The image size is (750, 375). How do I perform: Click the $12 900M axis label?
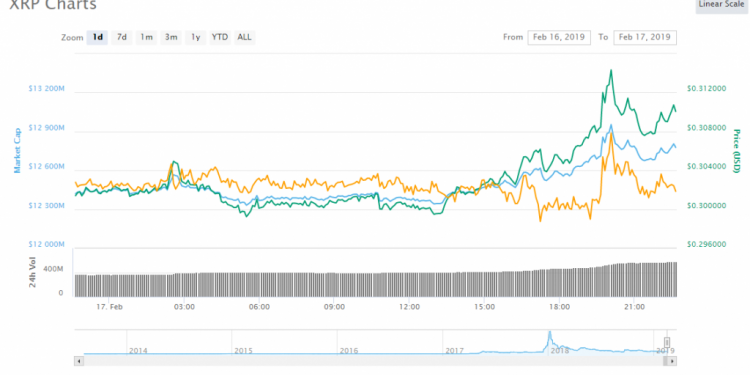tap(46, 128)
